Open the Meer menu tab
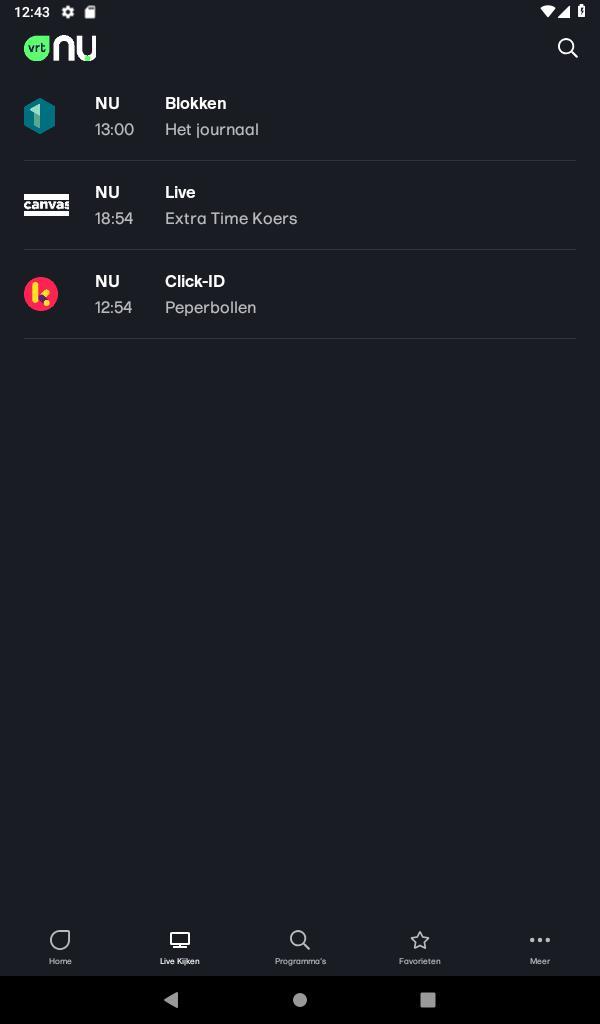 click(540, 946)
